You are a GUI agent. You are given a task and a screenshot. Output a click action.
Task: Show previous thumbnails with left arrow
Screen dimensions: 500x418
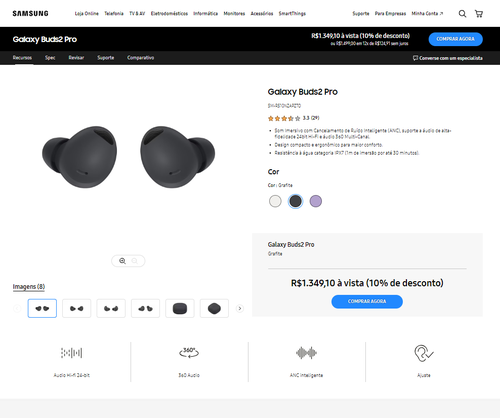pyautogui.click(x=17, y=308)
